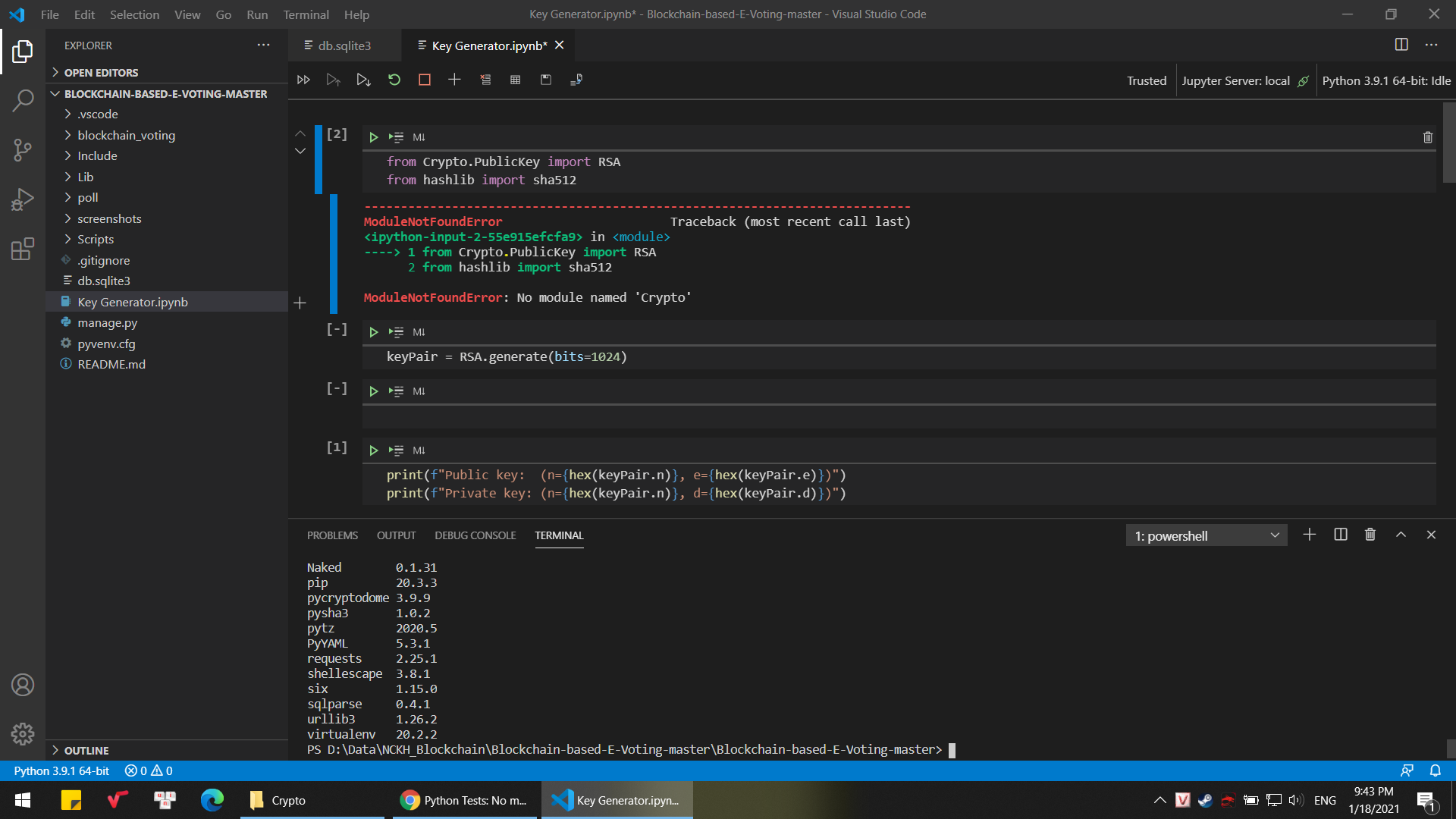Toggle visibility of cell [-] code block
This screenshot has width=1456, height=819.
point(337,329)
